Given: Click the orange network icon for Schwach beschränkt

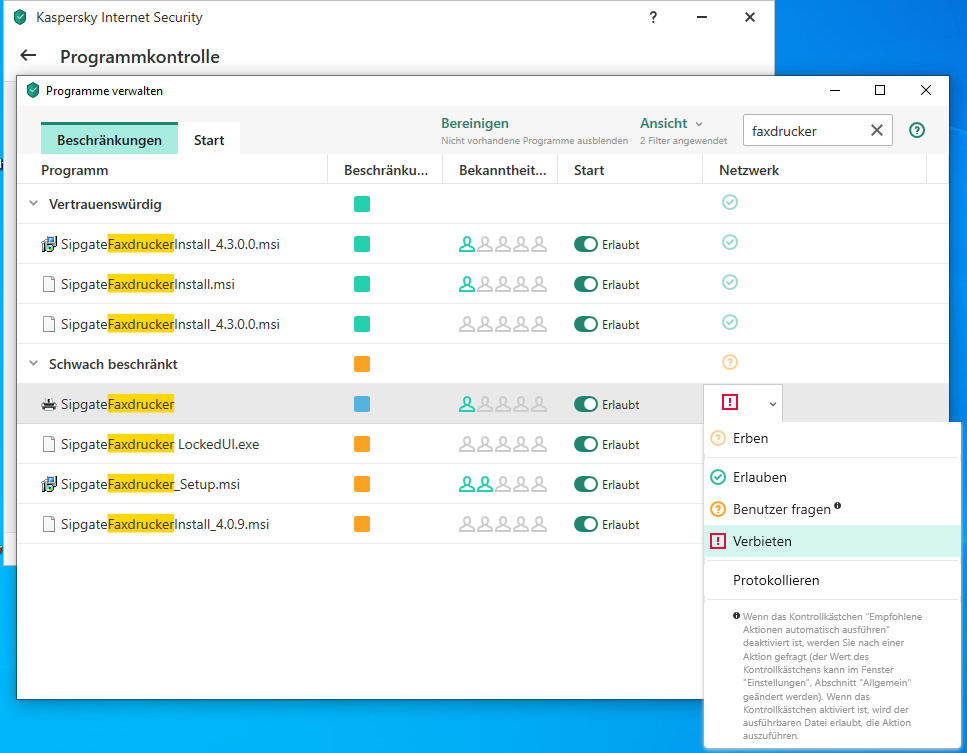Looking at the screenshot, I should [730, 363].
